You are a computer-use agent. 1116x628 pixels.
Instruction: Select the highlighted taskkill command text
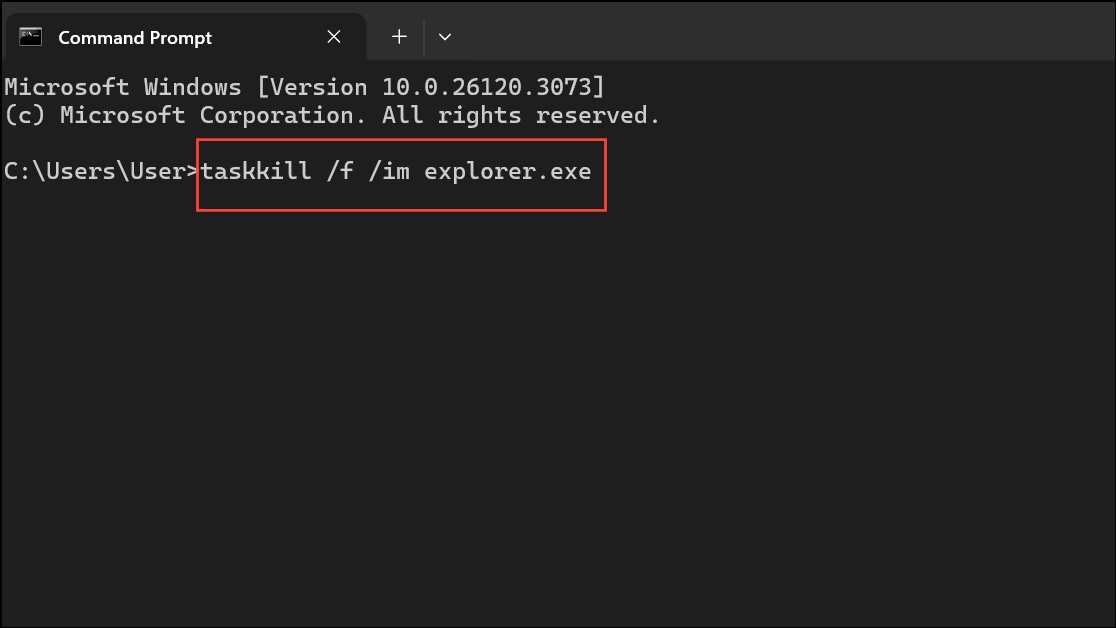tap(395, 171)
